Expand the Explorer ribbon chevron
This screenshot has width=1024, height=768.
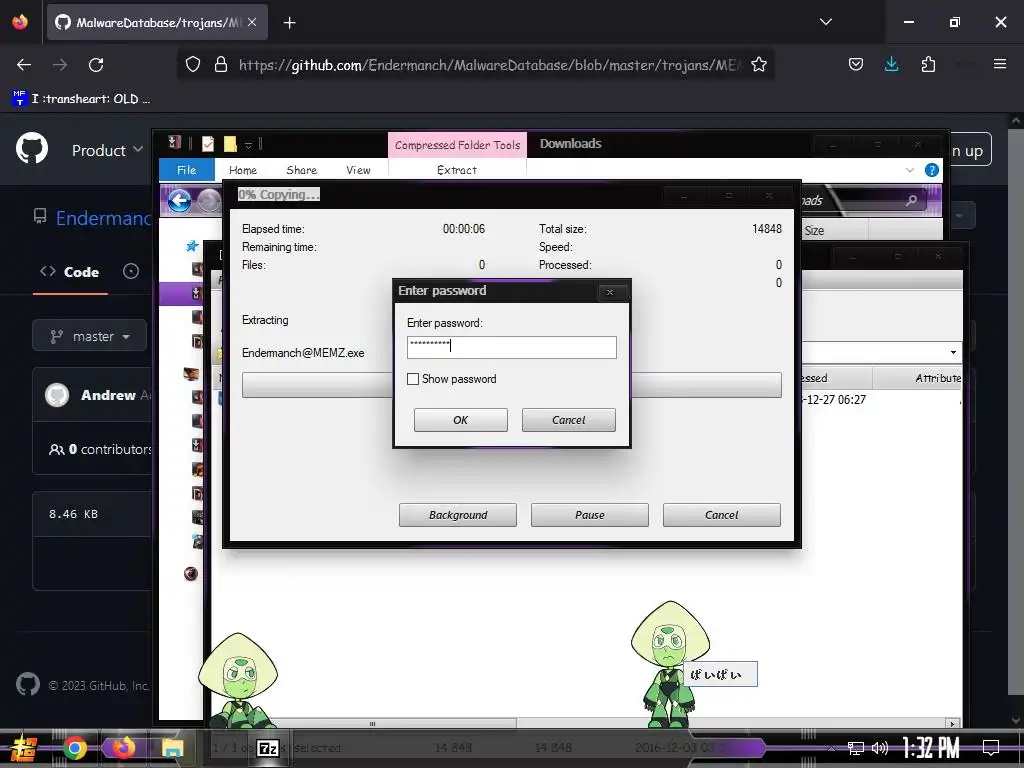910,170
